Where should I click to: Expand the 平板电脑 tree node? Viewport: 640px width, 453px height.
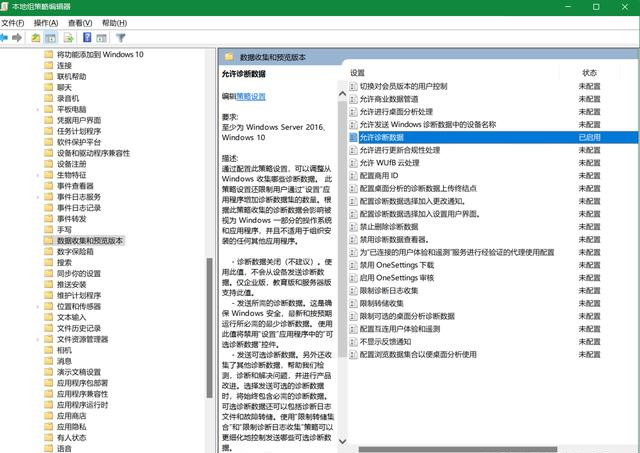36,108
